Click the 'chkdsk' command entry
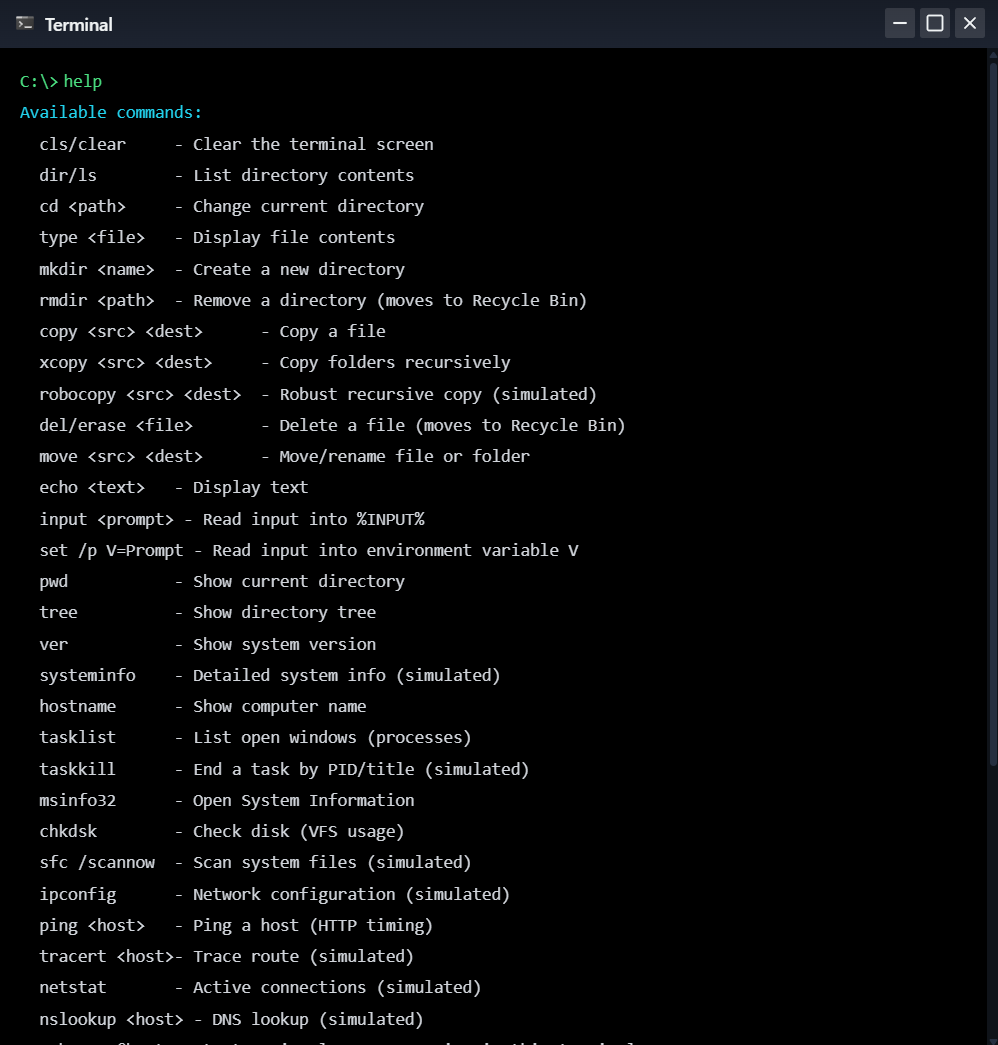 [x=68, y=831]
